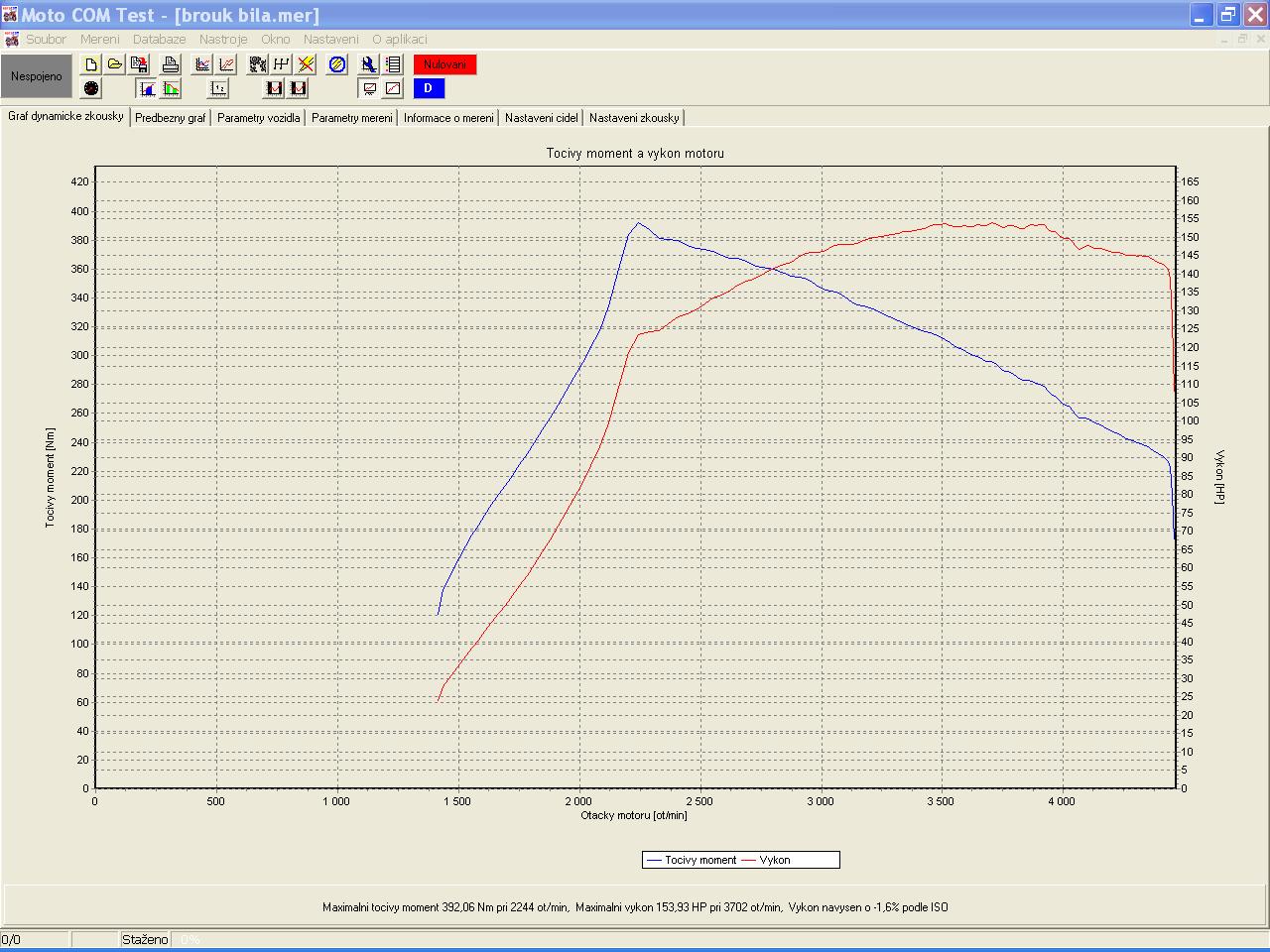Restore the inner document window
This screenshot has width=1270, height=952.
pos(1241,40)
